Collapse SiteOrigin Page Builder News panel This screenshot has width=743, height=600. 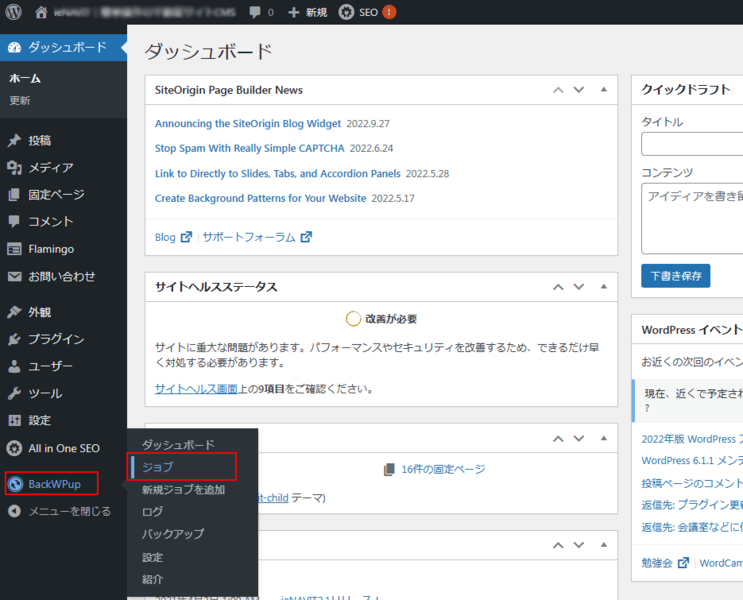pos(603,90)
